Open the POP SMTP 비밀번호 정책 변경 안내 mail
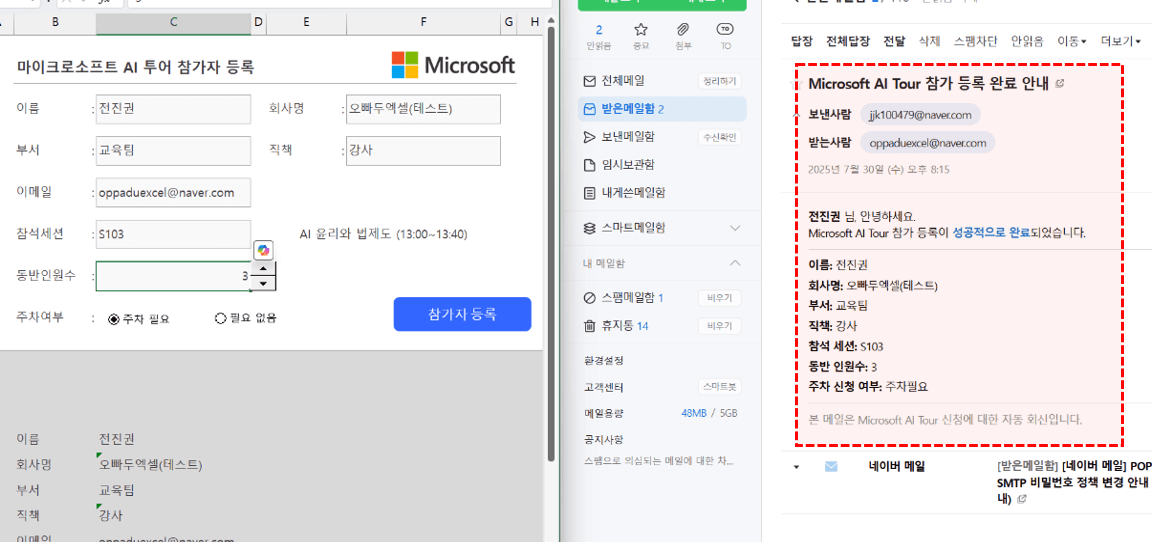The height and width of the screenshot is (542, 1157). 1073,482
